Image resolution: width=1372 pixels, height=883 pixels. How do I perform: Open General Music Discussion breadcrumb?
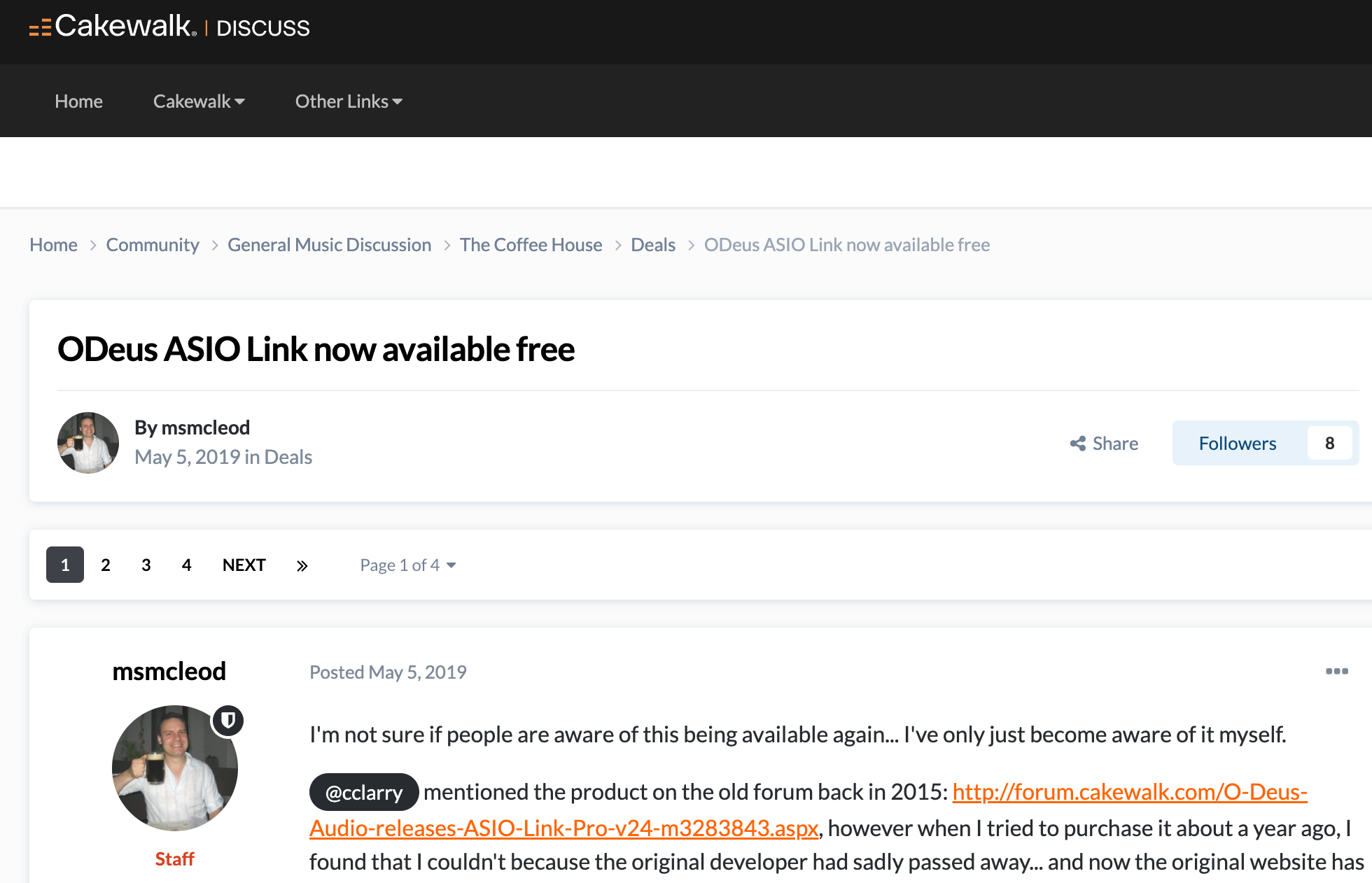pyautogui.click(x=330, y=245)
